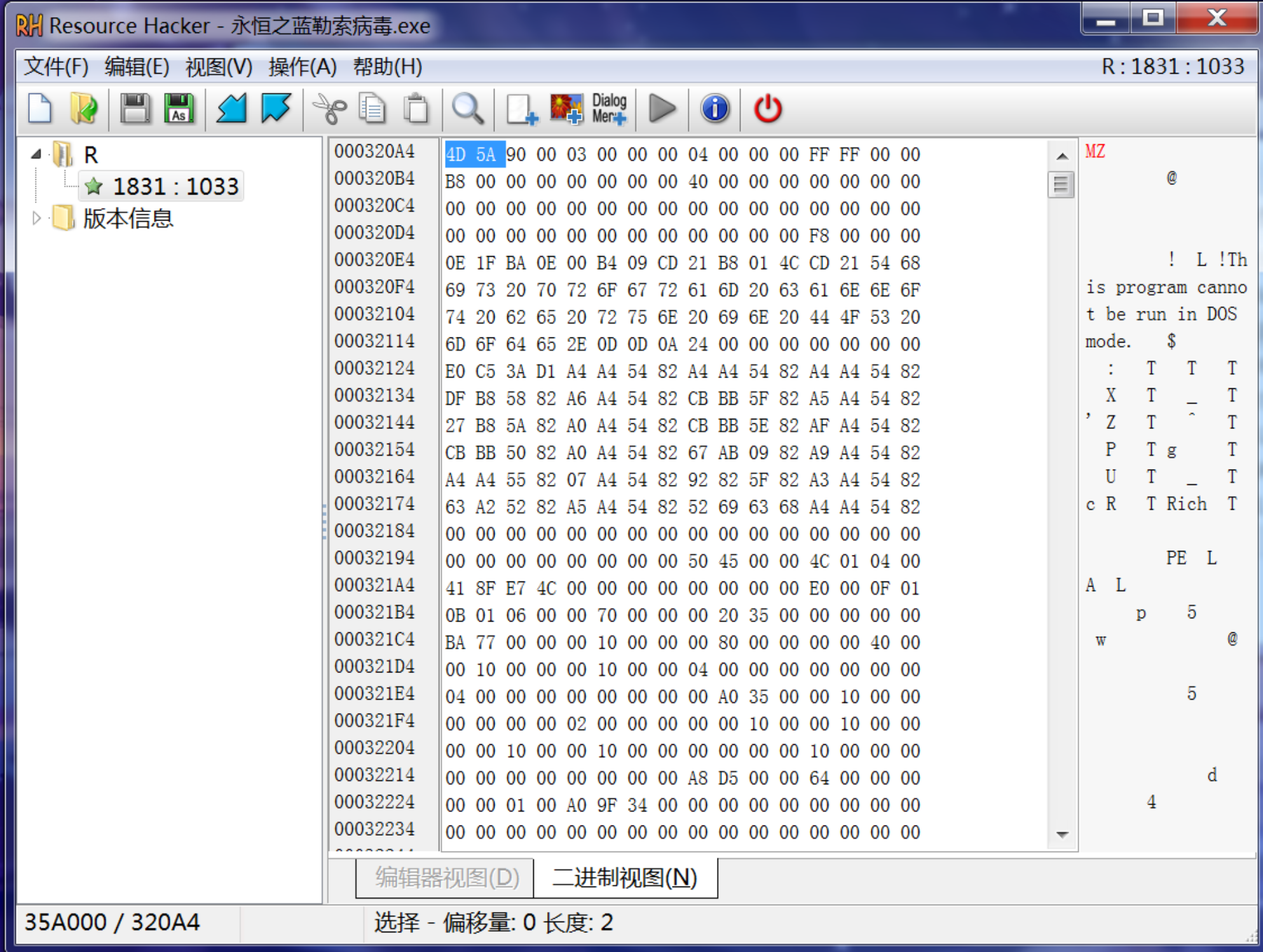The image size is (1263, 952).
Task: Click the Save As floppy icon
Action: click(179, 109)
